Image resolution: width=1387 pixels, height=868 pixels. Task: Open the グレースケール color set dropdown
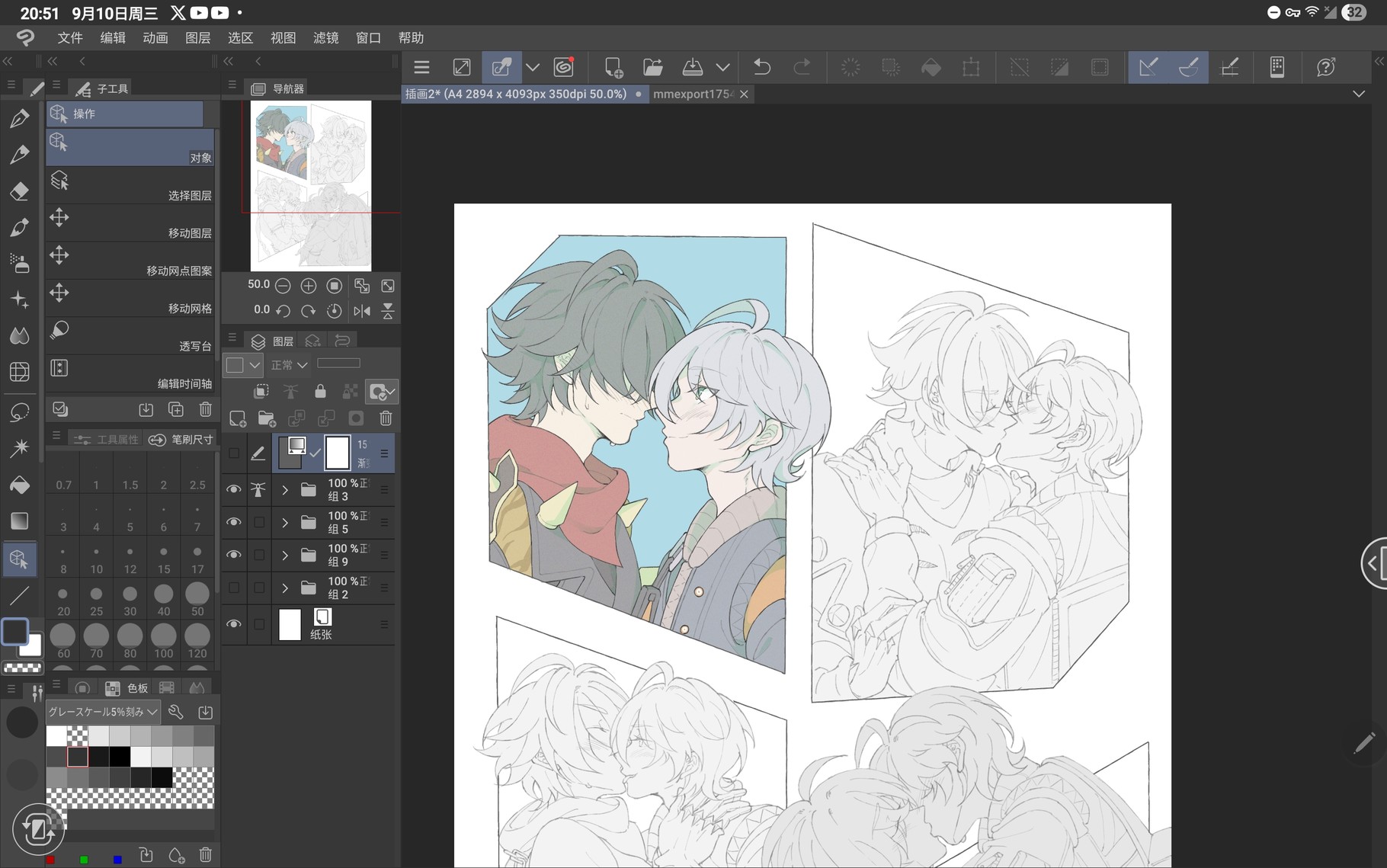pyautogui.click(x=103, y=712)
